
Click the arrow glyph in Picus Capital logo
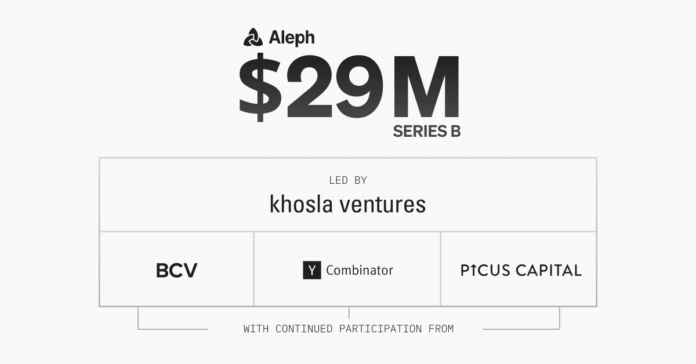[473, 270]
